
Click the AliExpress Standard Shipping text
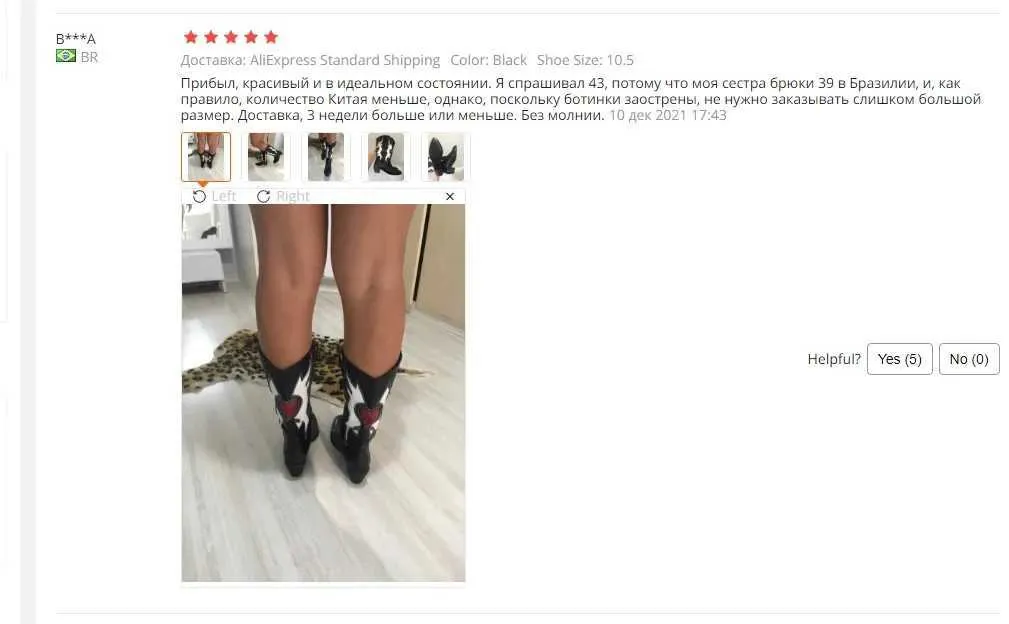click(x=344, y=60)
